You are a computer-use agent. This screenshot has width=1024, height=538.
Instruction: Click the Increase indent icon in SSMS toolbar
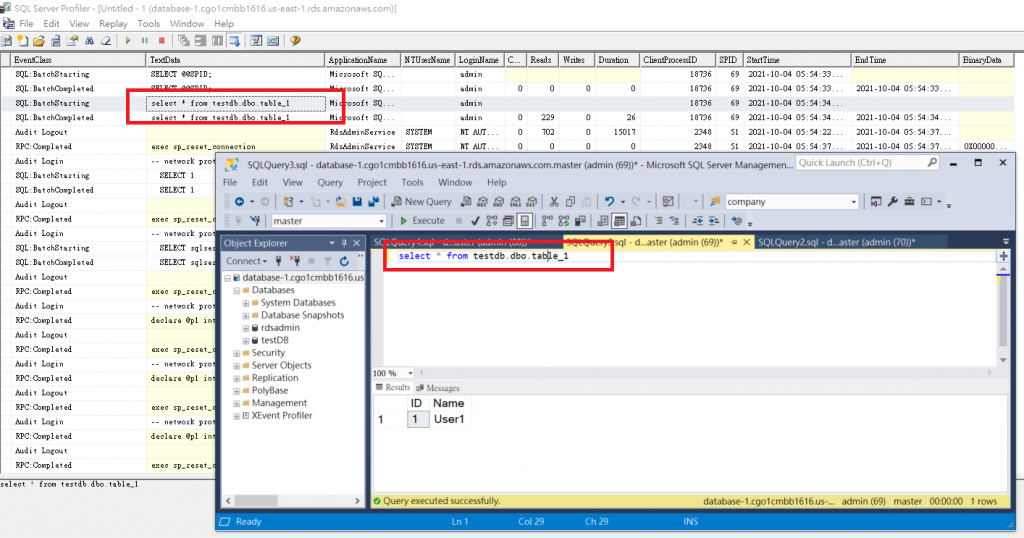714,221
